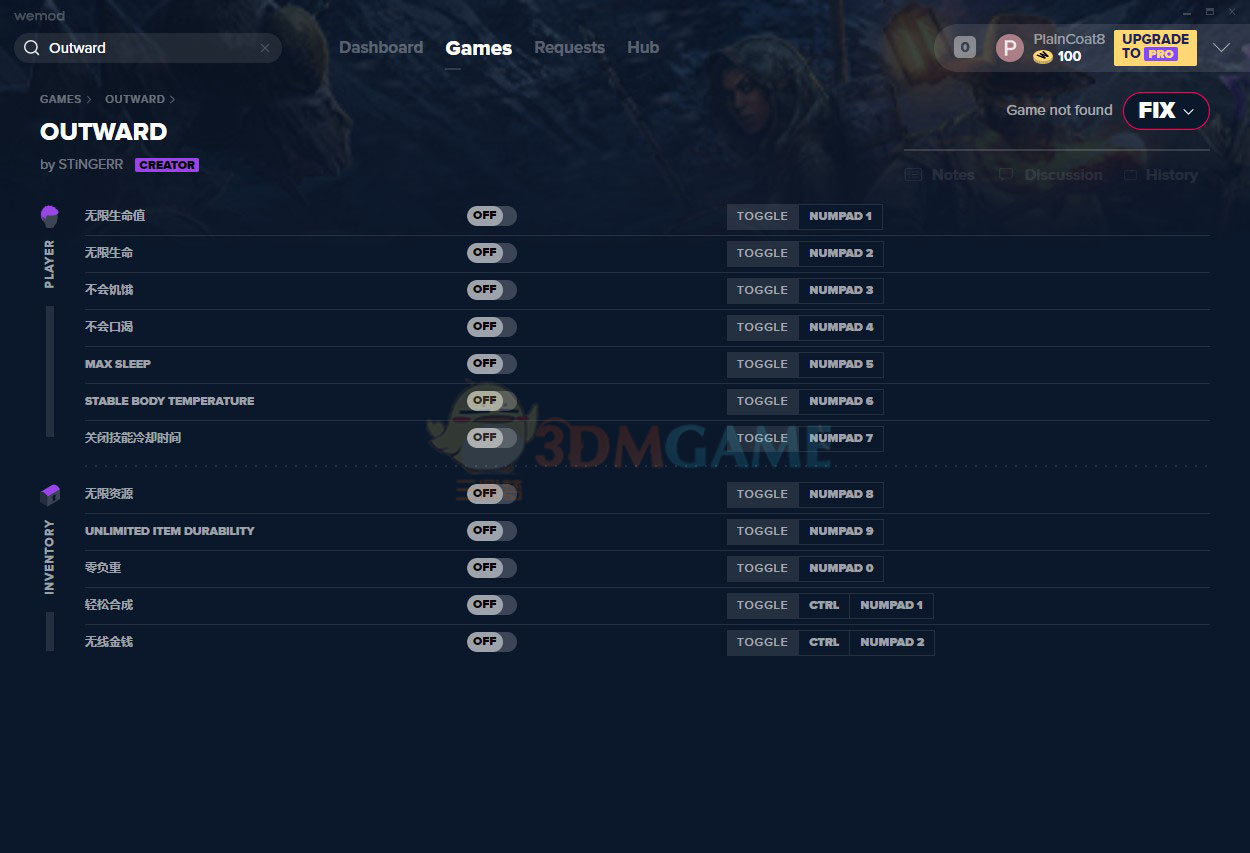Image resolution: width=1250 pixels, height=853 pixels.
Task: Click the OUTWARD breadcrumb link
Action: (134, 100)
